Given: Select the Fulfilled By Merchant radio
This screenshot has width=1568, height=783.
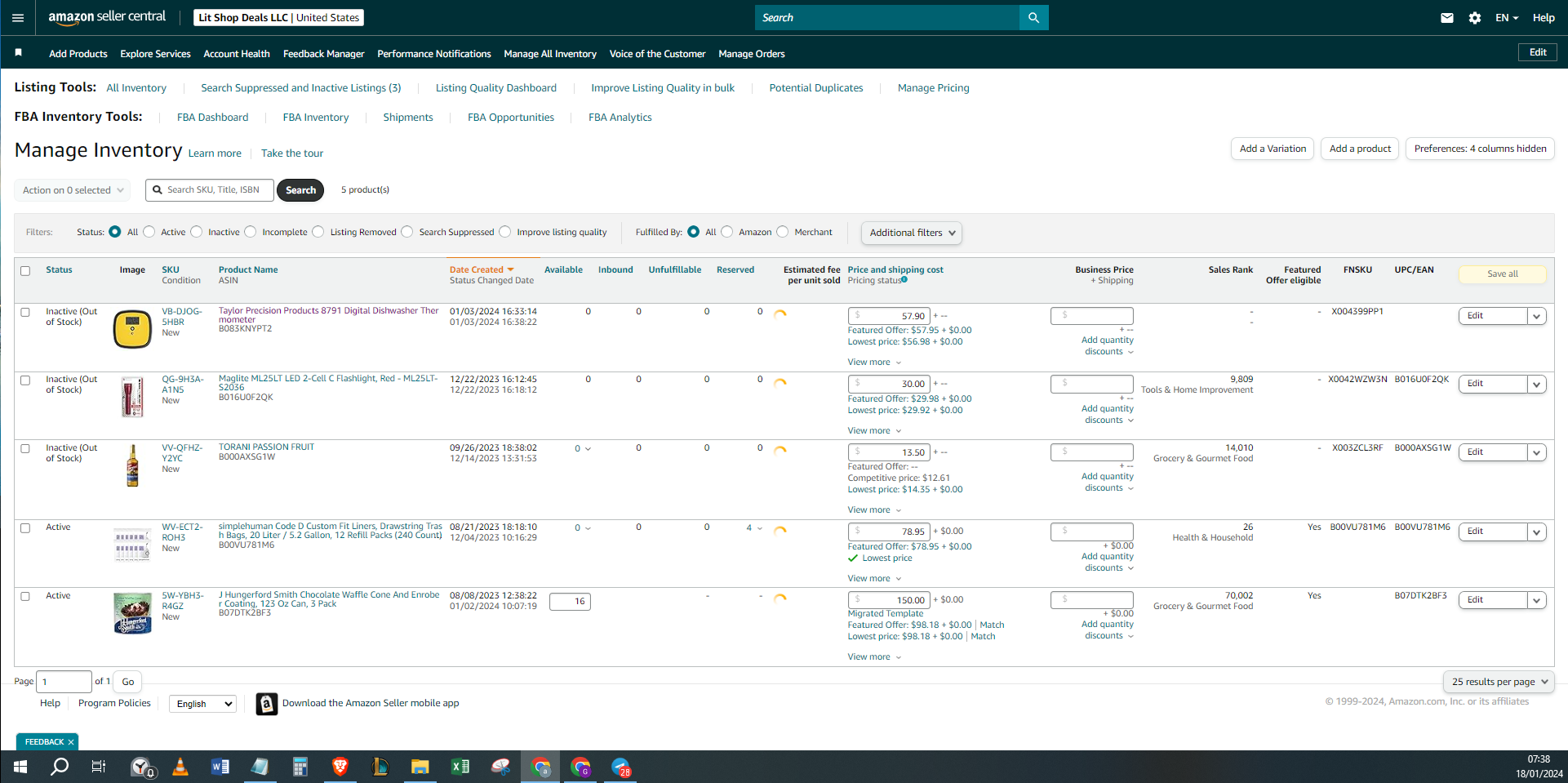Looking at the screenshot, I should pyautogui.click(x=783, y=232).
